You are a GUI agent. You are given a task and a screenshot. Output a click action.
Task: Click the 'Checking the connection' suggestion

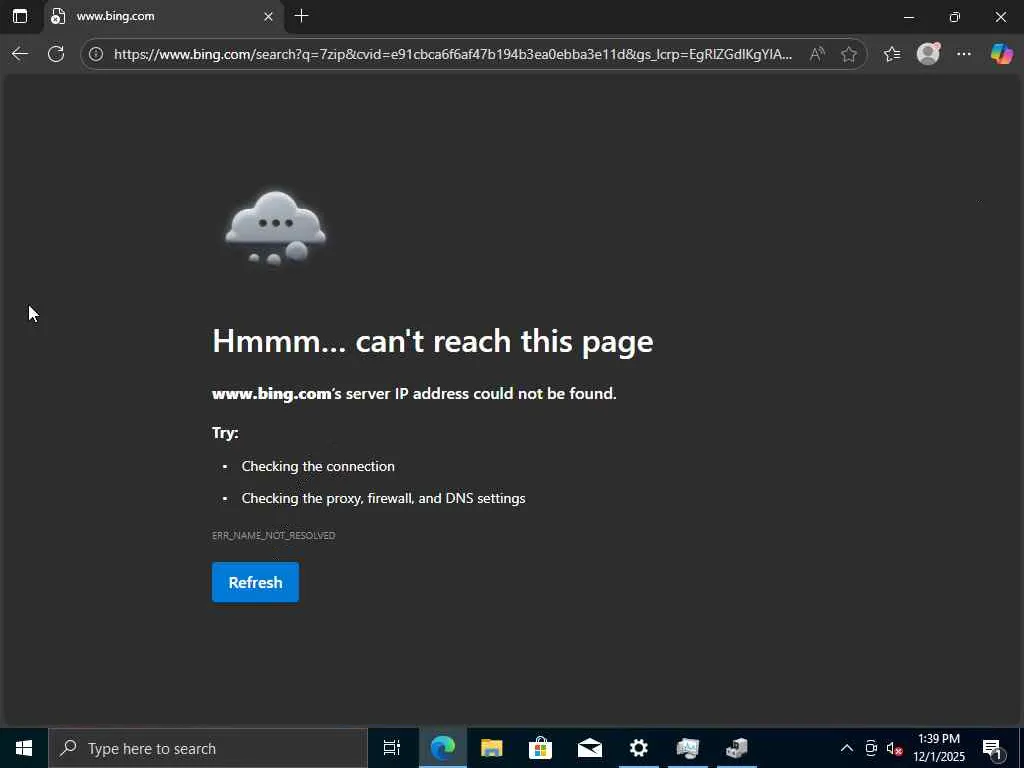[x=318, y=466]
